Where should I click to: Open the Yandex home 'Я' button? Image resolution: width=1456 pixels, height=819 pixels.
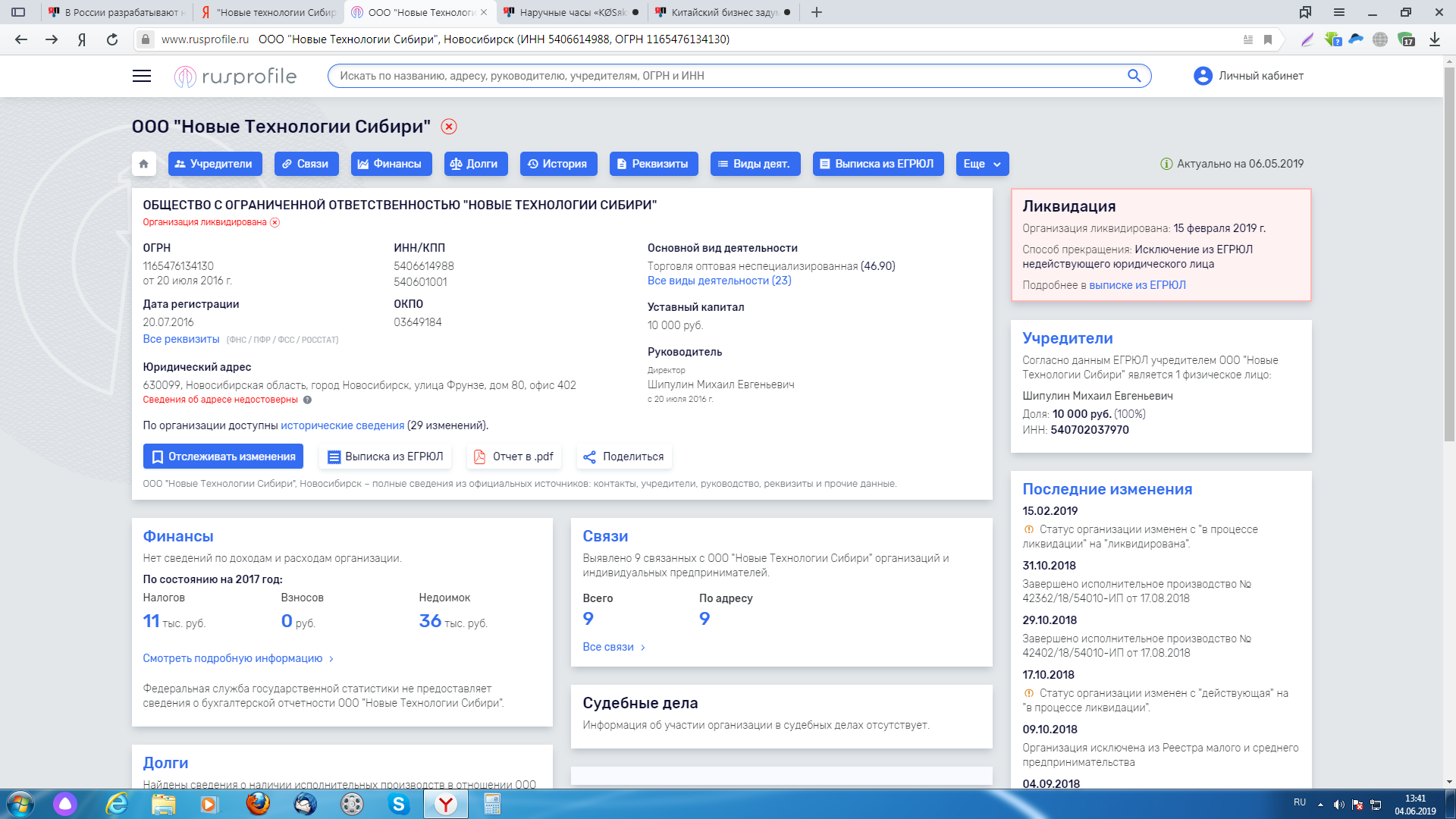pos(82,39)
